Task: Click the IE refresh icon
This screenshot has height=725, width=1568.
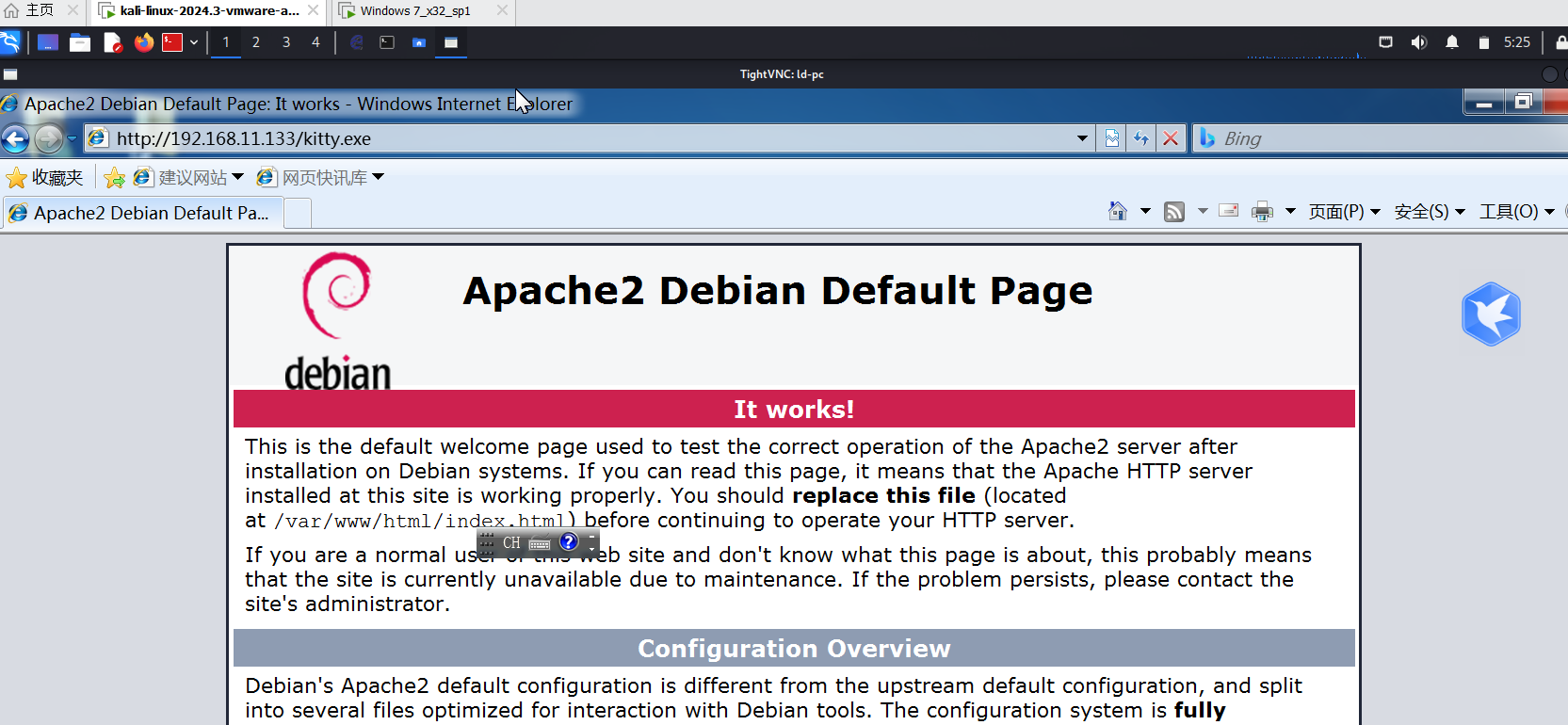Action: pos(1141,138)
